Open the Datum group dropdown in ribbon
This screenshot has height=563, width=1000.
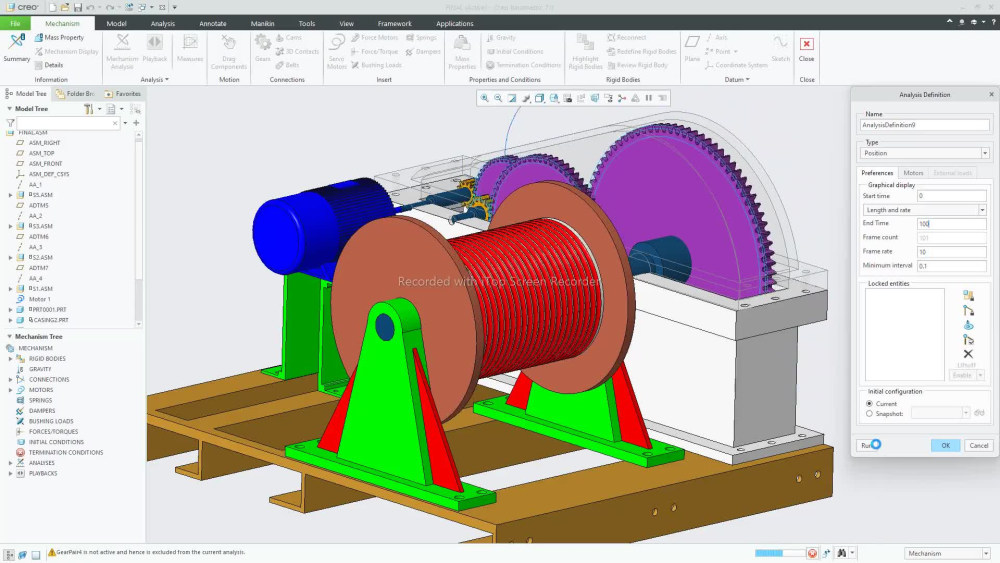[737, 80]
